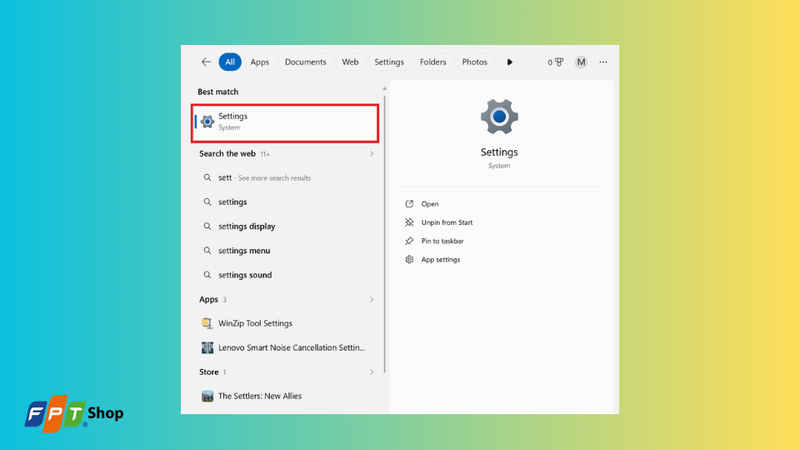Screen dimensions: 800x450
Task: Click the large Settings gear in preview pane
Action: pos(499,117)
